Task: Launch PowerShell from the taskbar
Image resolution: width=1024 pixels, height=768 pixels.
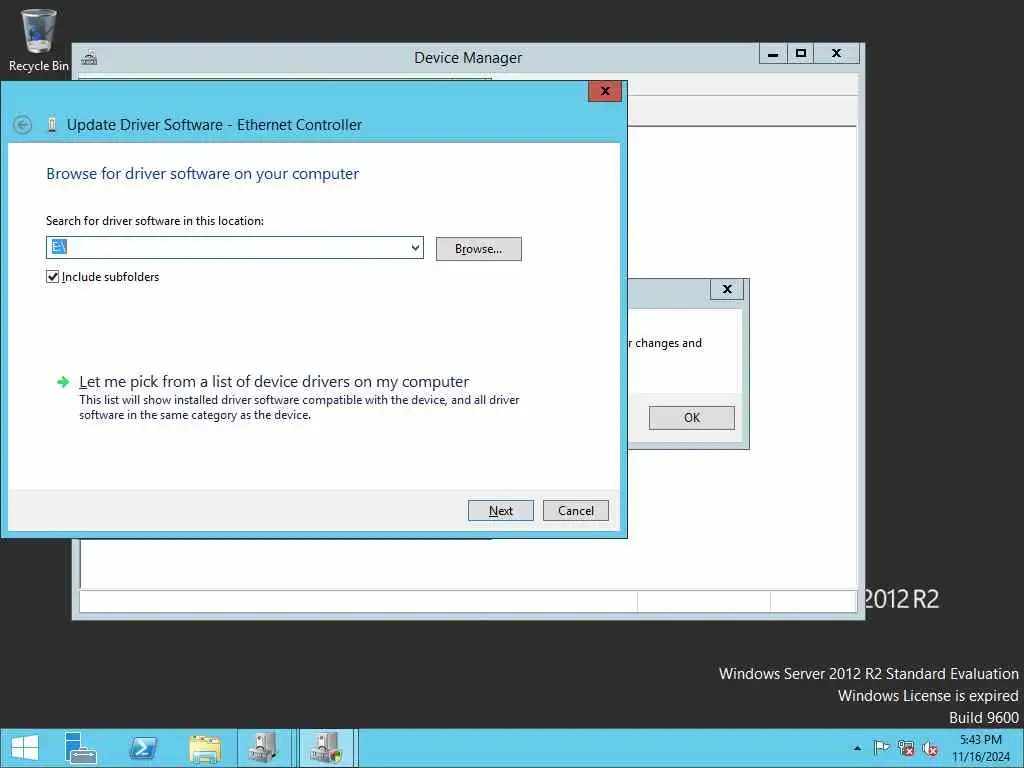Action: click(142, 748)
